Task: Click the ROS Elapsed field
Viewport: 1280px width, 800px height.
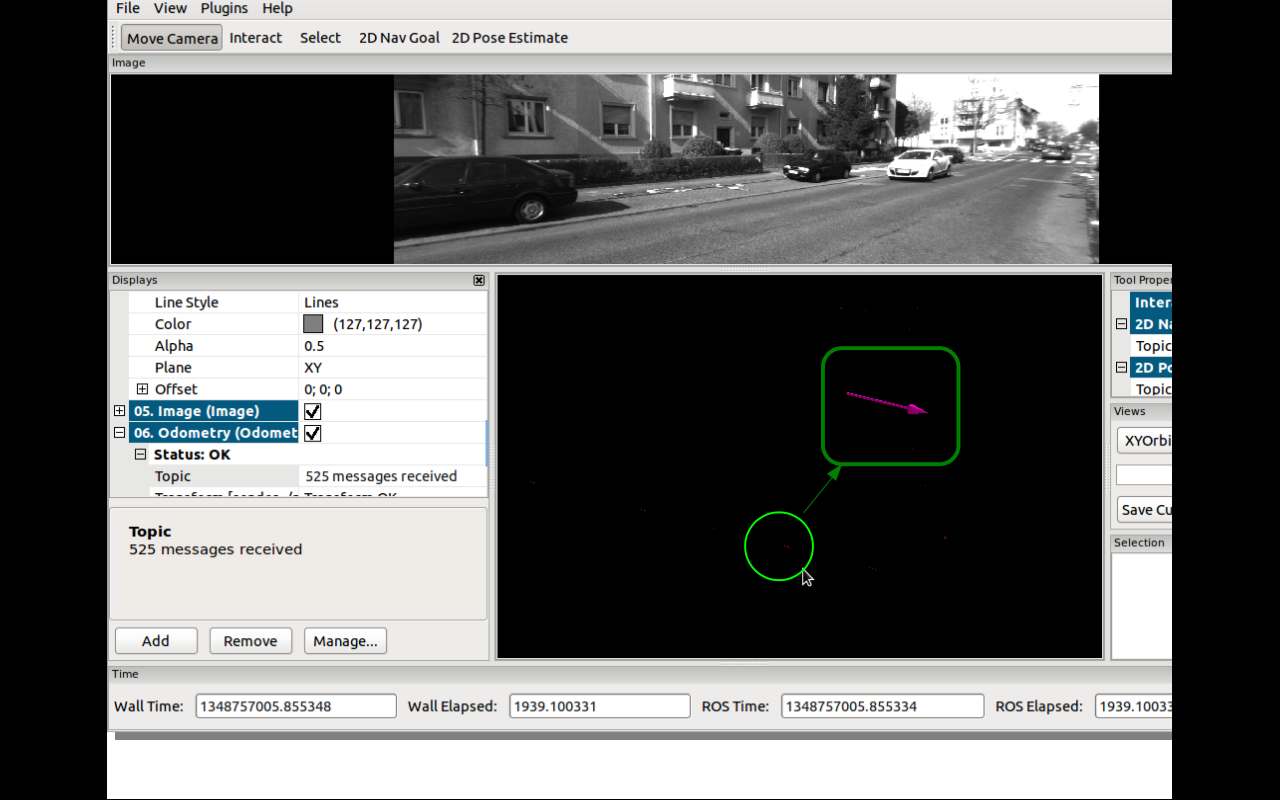Action: 1134,706
